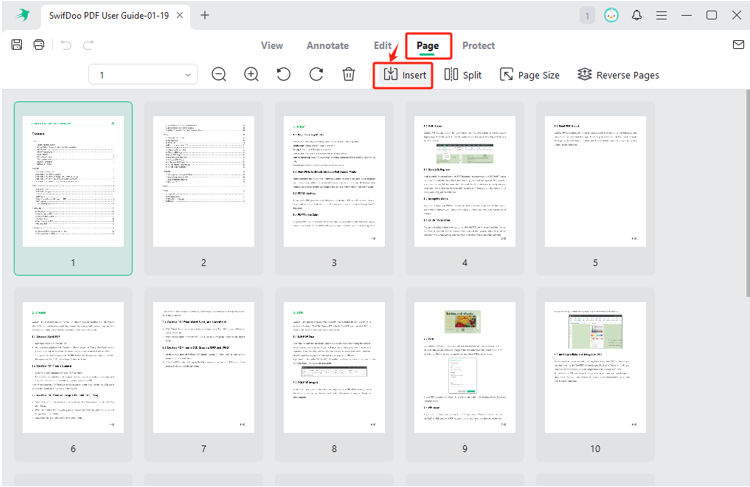This screenshot has height=487, width=750.
Task: Open notifications bell
Action: point(637,15)
